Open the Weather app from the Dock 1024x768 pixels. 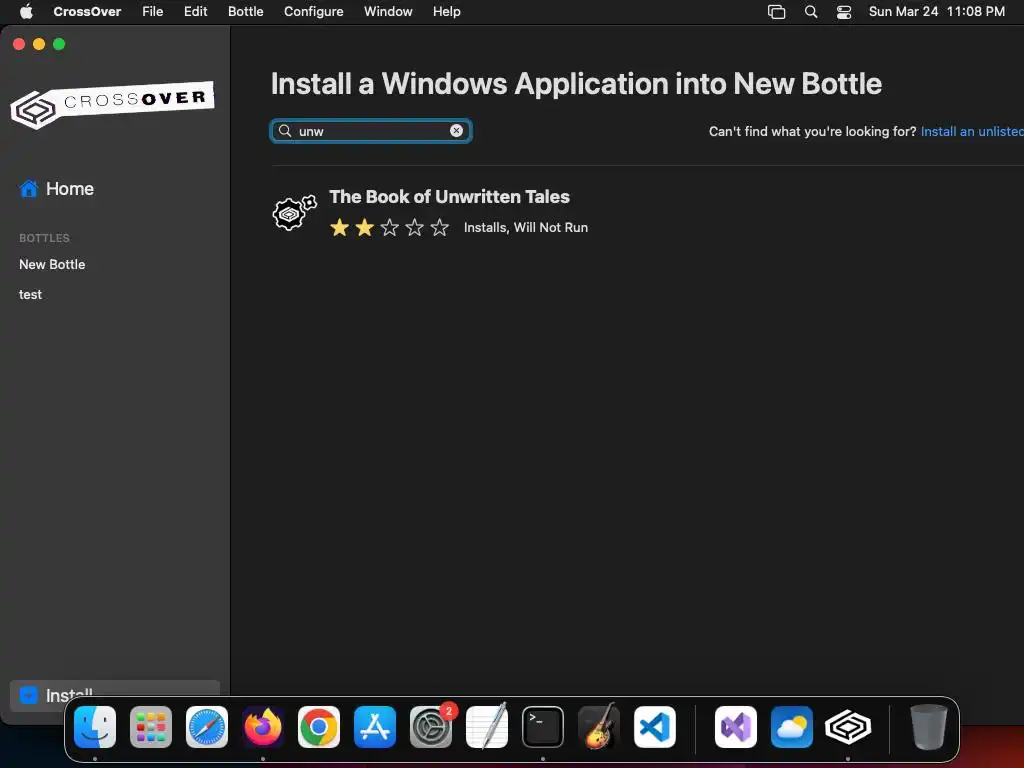[792, 727]
